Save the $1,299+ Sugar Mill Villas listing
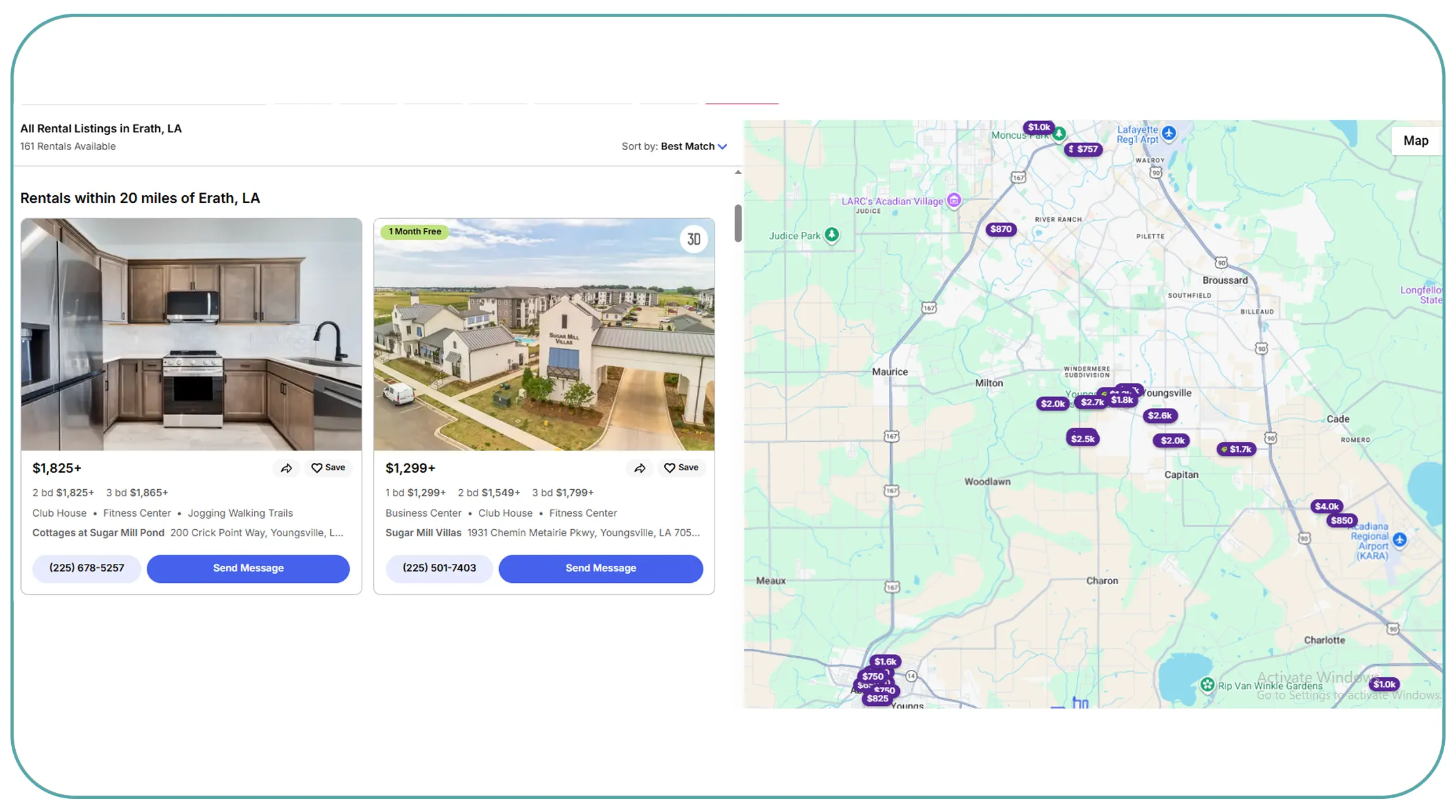The height and width of the screenshot is (812, 1456). [681, 468]
